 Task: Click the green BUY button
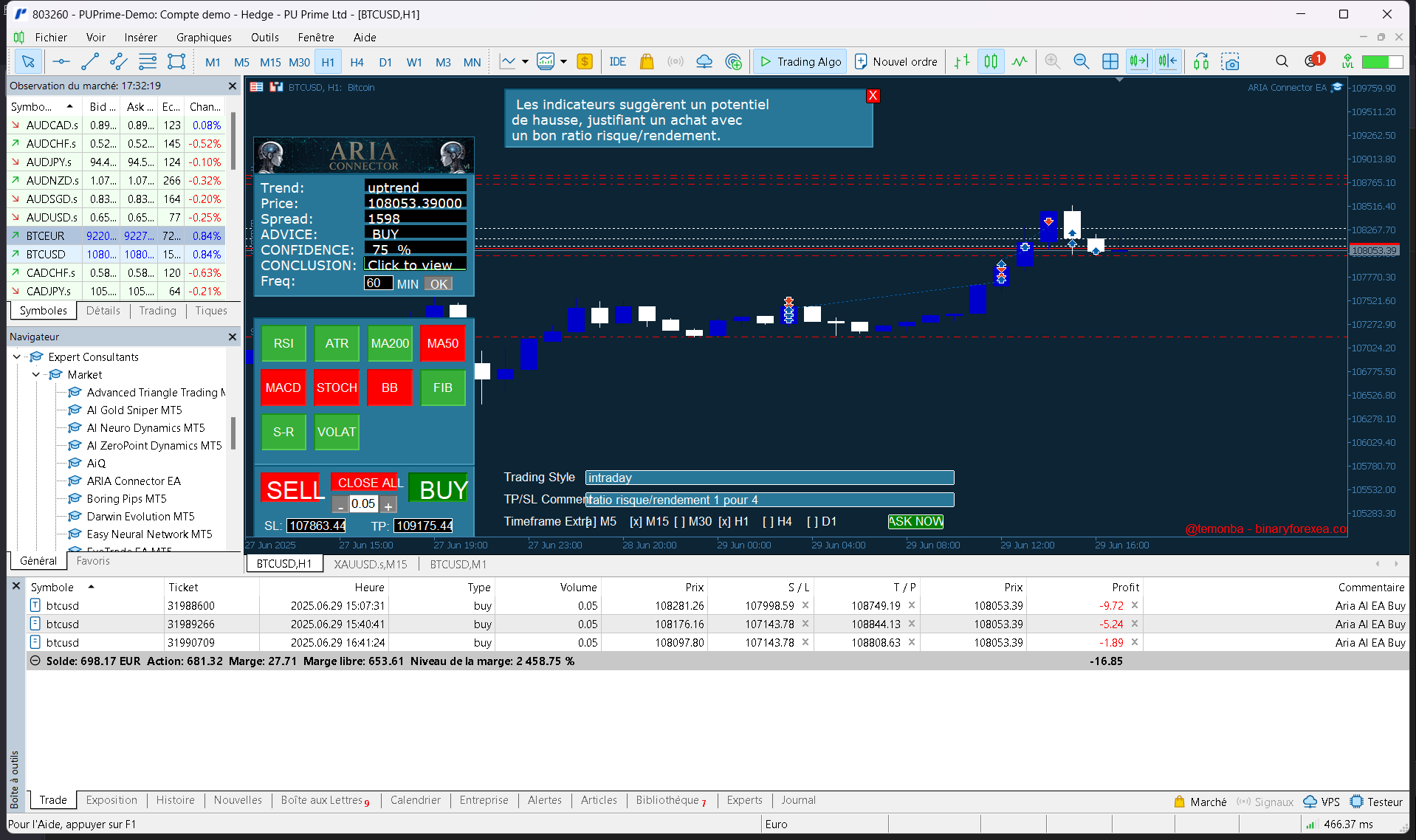(439, 488)
